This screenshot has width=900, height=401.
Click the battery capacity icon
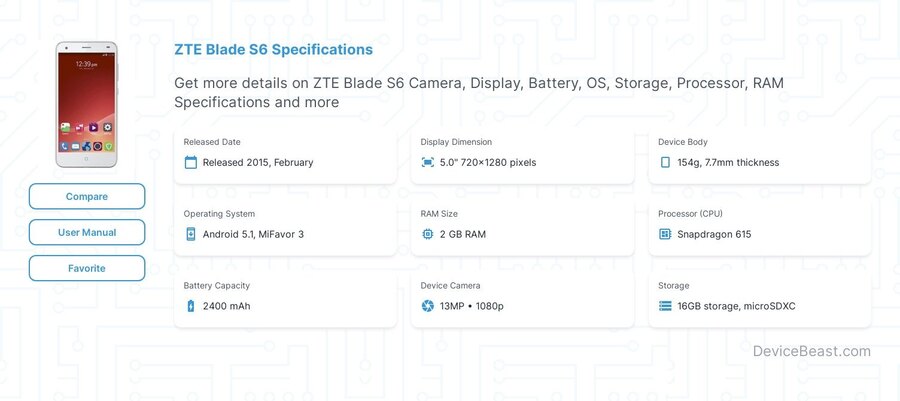191,306
